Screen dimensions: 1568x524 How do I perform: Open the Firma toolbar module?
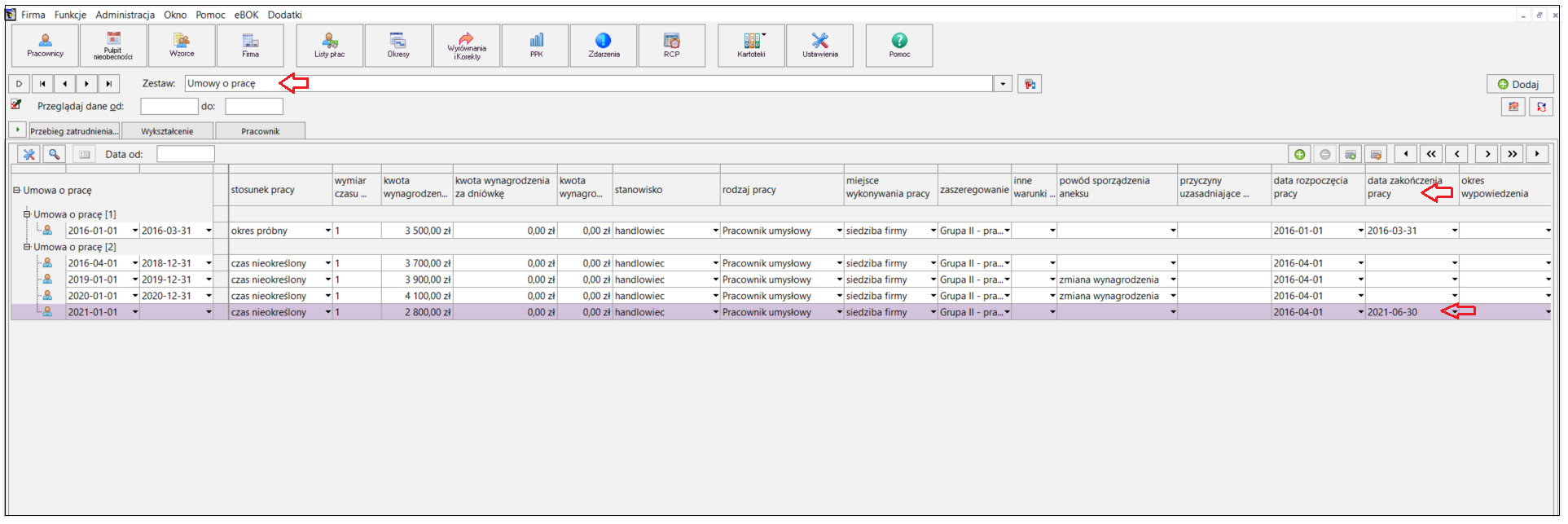coord(250,45)
